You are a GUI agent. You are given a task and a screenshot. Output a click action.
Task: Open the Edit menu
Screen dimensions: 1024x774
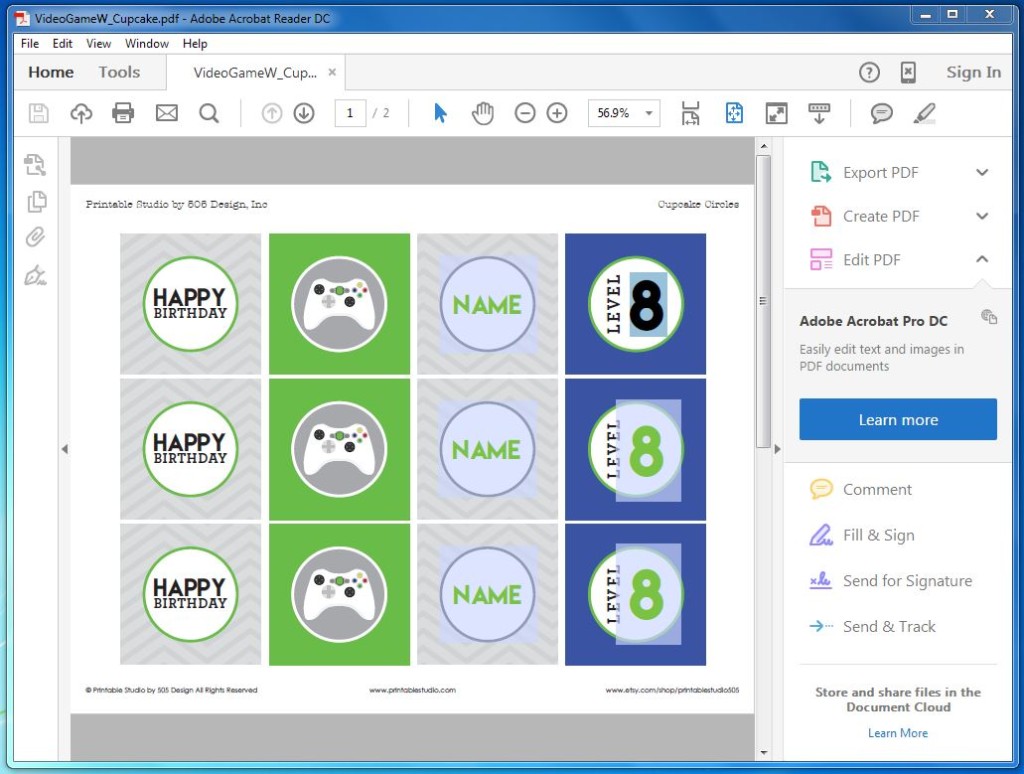62,43
